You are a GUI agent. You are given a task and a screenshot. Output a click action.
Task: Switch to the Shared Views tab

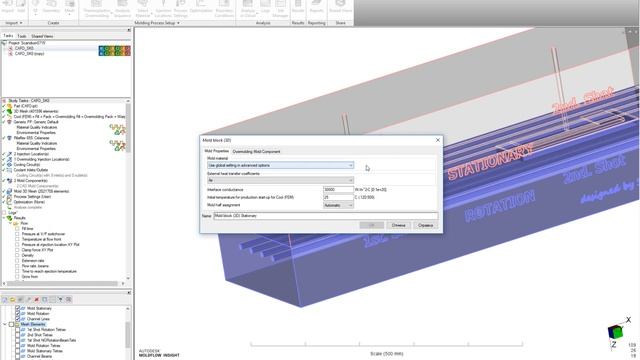[42, 36]
